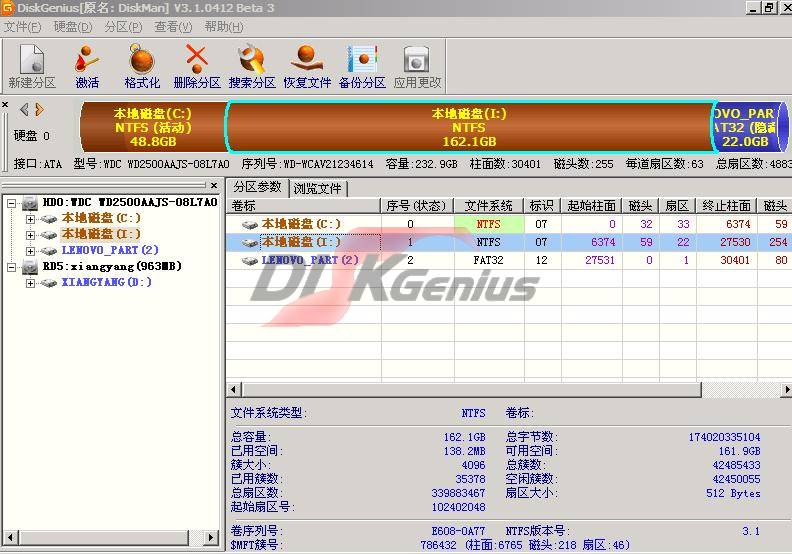The height and width of the screenshot is (554, 792).
Task: Click volume serial number E608-0A77
Action: [458, 531]
